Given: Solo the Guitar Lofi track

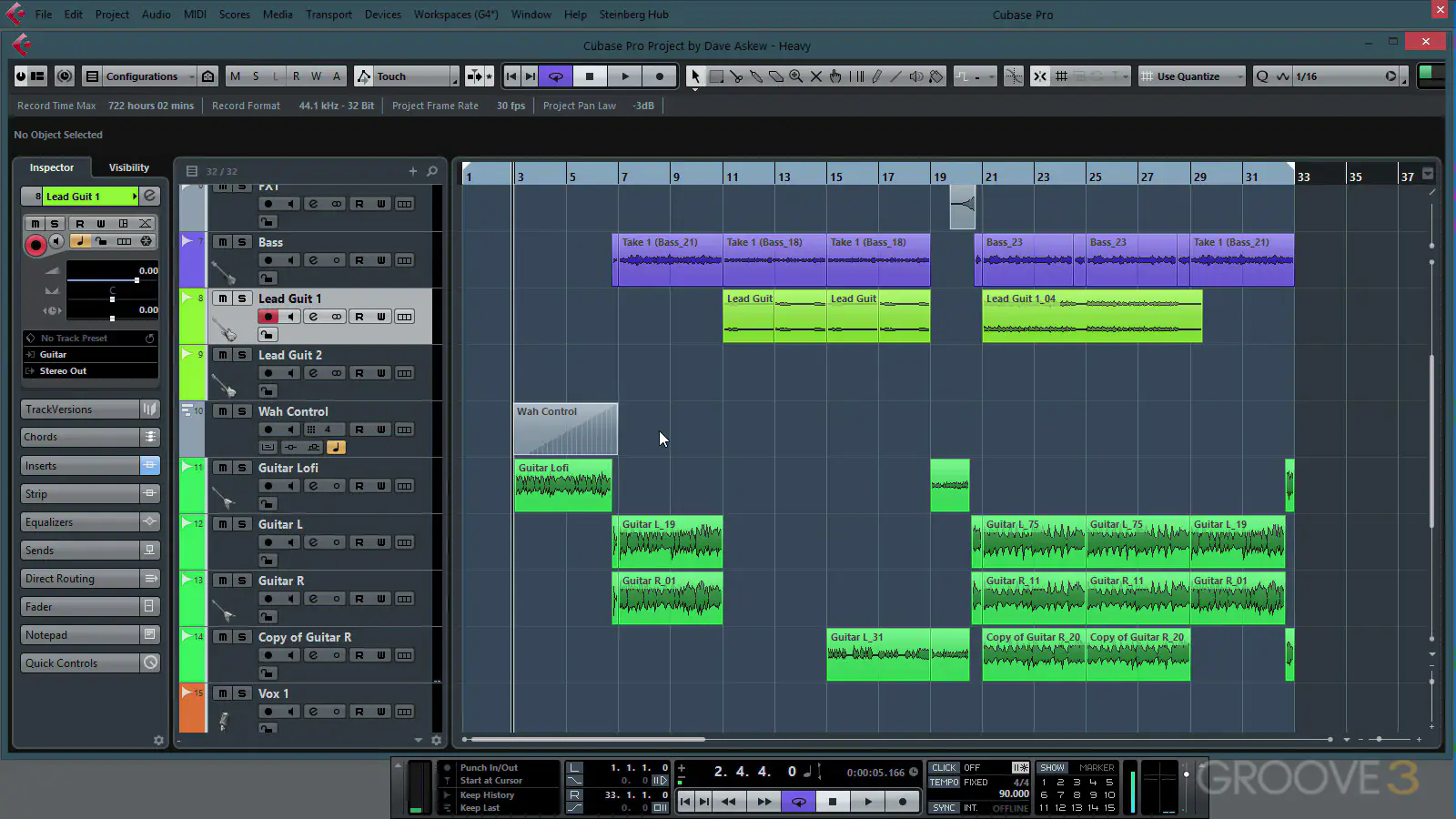Looking at the screenshot, I should (x=242, y=468).
